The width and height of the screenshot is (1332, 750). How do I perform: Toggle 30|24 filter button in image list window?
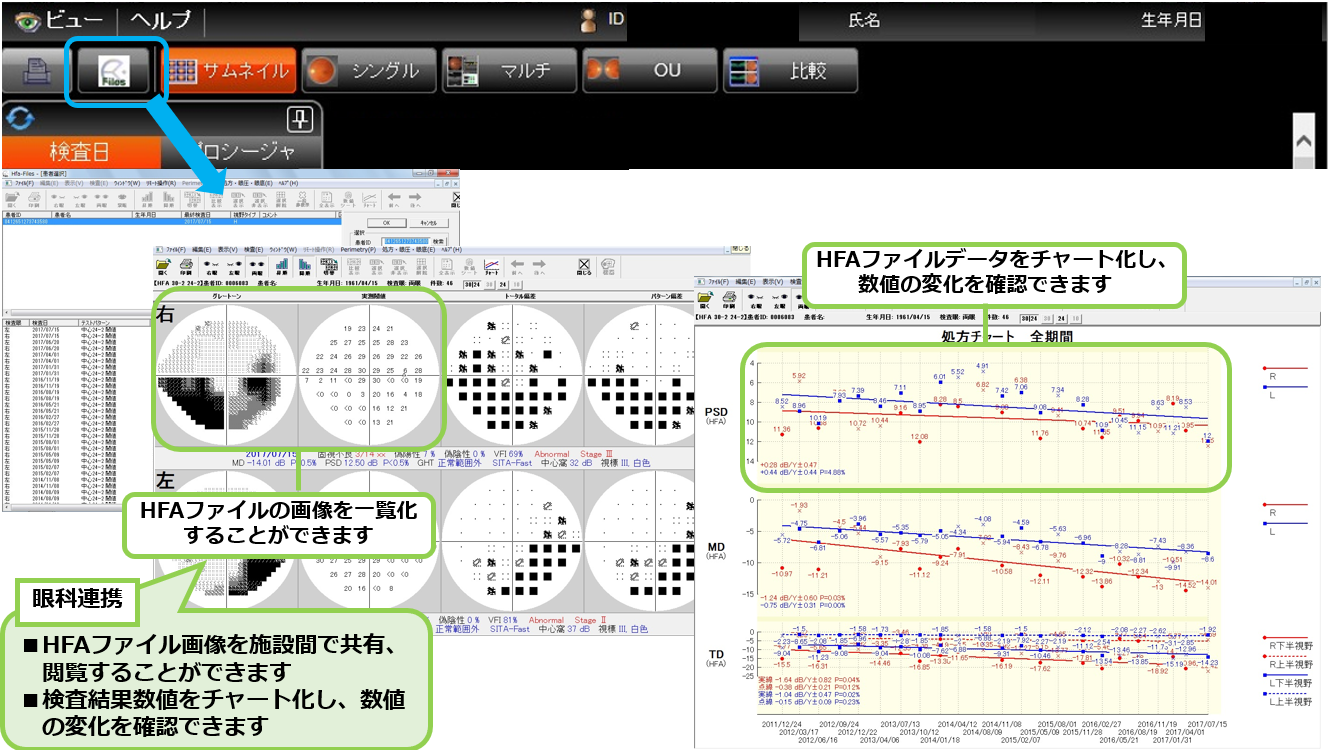coord(473,284)
